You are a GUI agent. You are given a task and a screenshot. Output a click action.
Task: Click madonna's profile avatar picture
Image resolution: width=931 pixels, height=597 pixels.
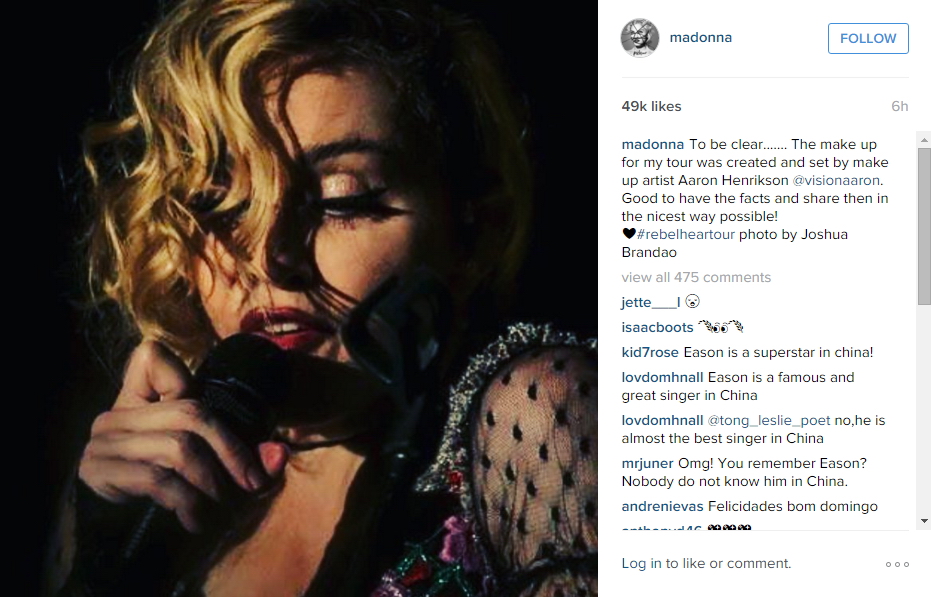click(x=639, y=38)
